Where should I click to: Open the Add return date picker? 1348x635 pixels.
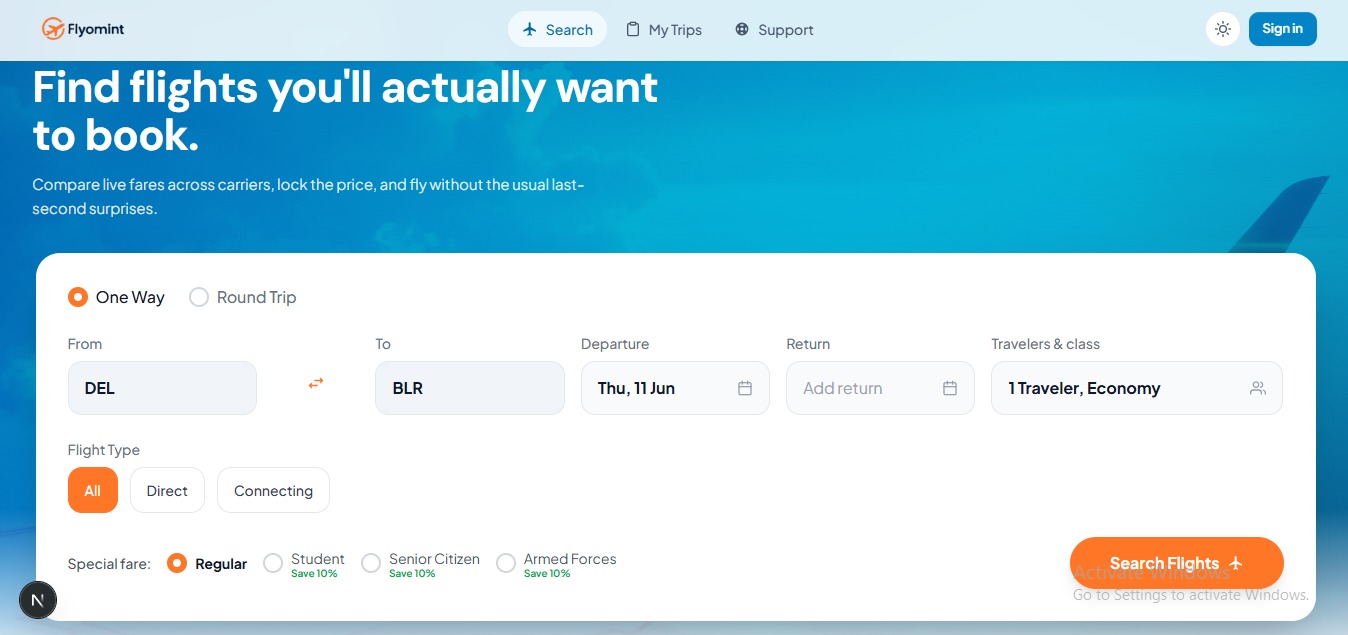(880, 388)
